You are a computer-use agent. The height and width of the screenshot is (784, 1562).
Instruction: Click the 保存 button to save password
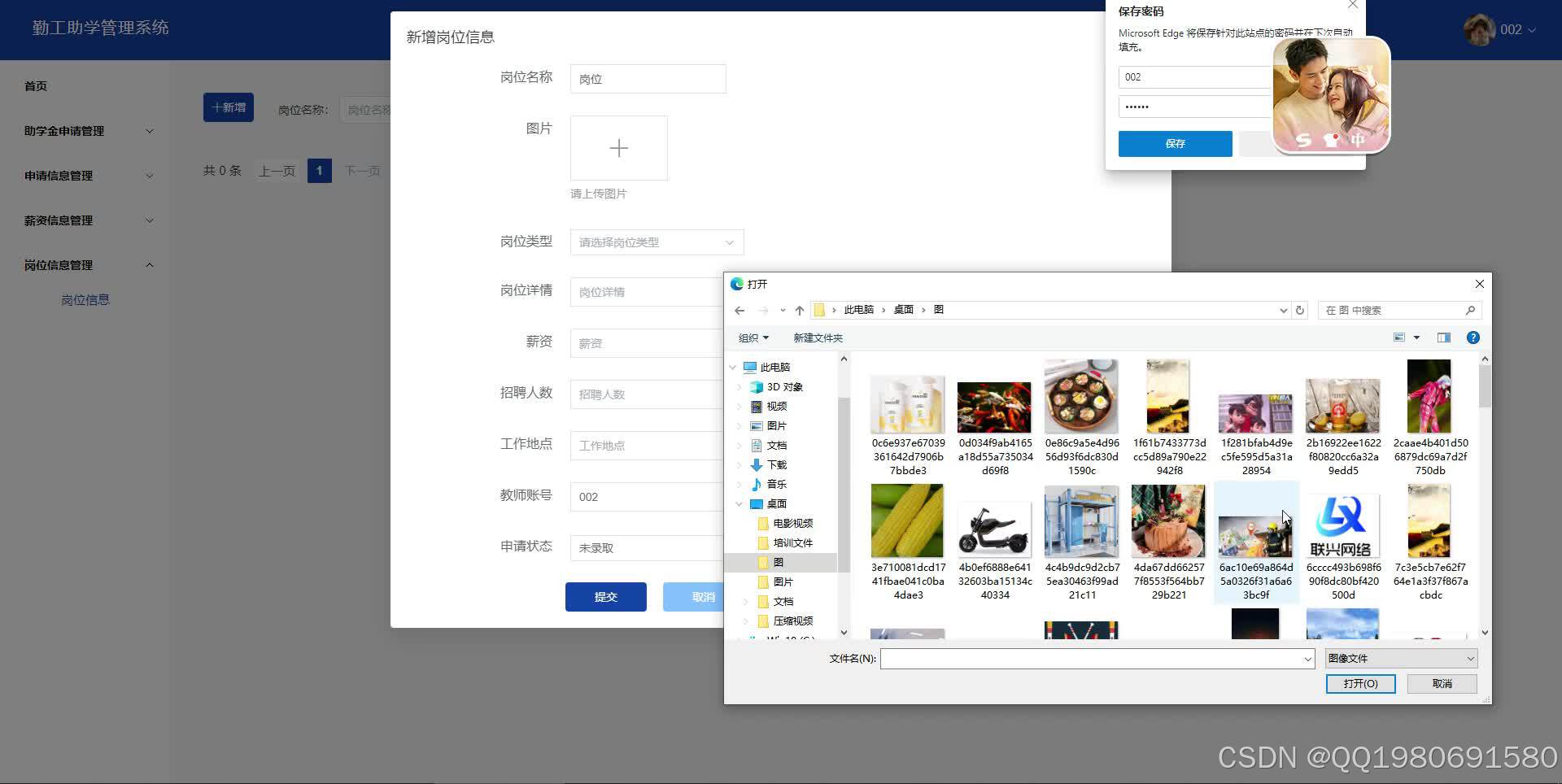click(1175, 143)
